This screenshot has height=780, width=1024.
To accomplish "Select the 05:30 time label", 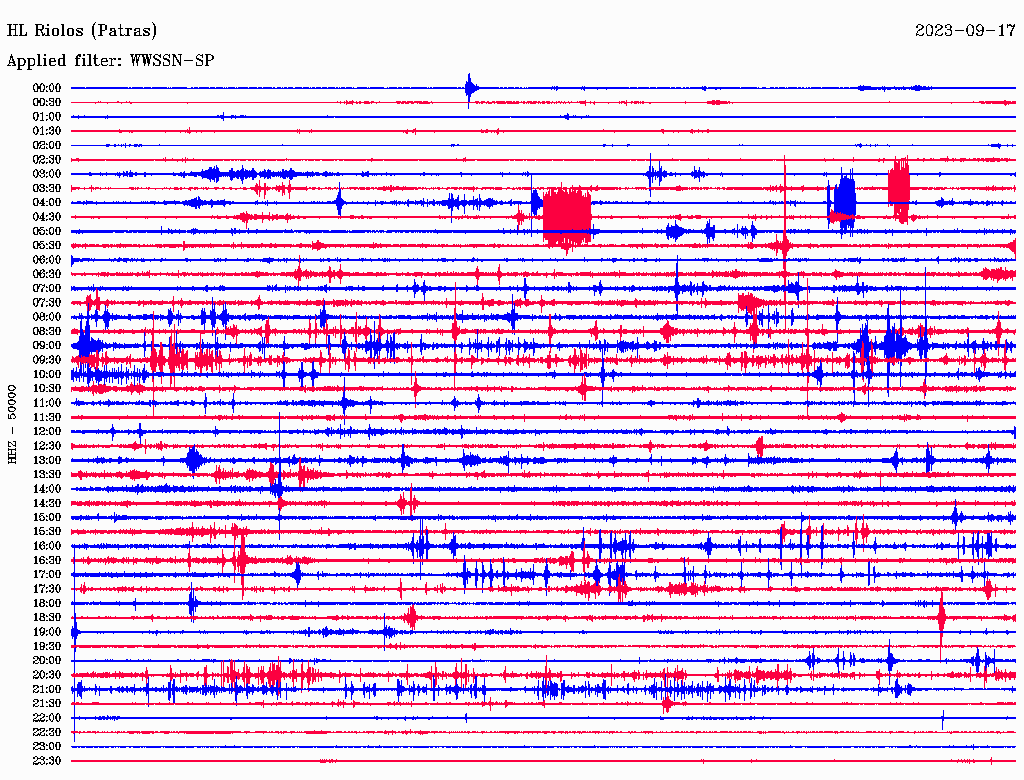I will (x=47, y=245).
